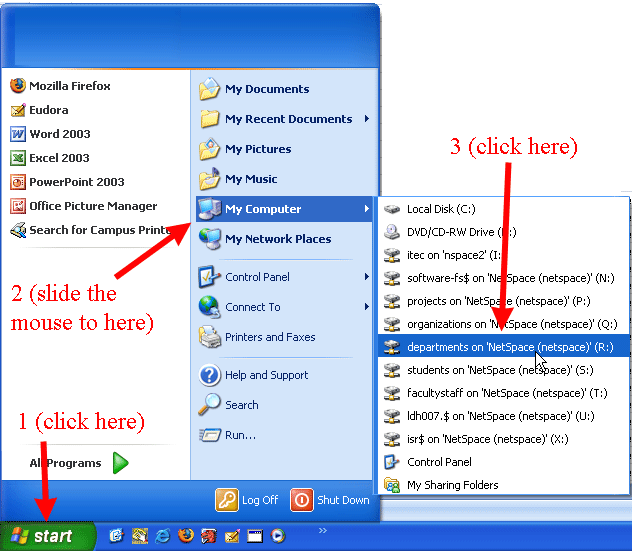Open software-fs$ on NetSpace (N:) drive
The width and height of the screenshot is (632, 551).
point(504,278)
